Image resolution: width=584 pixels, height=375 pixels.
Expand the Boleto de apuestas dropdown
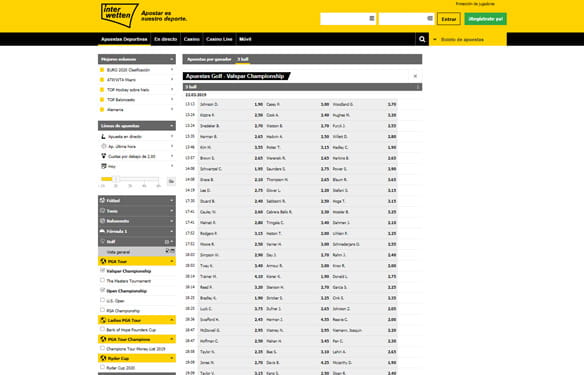coord(468,39)
